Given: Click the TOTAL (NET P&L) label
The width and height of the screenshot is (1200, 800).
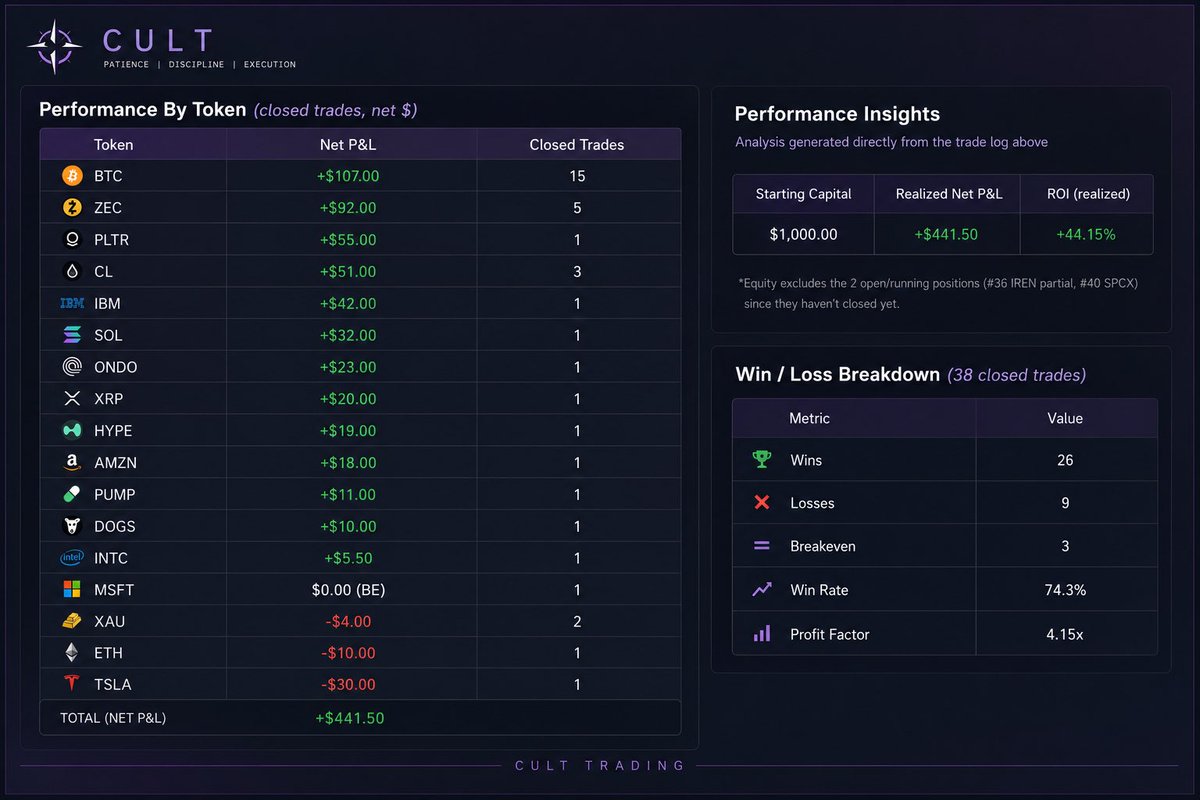Looking at the screenshot, I should tap(113, 718).
